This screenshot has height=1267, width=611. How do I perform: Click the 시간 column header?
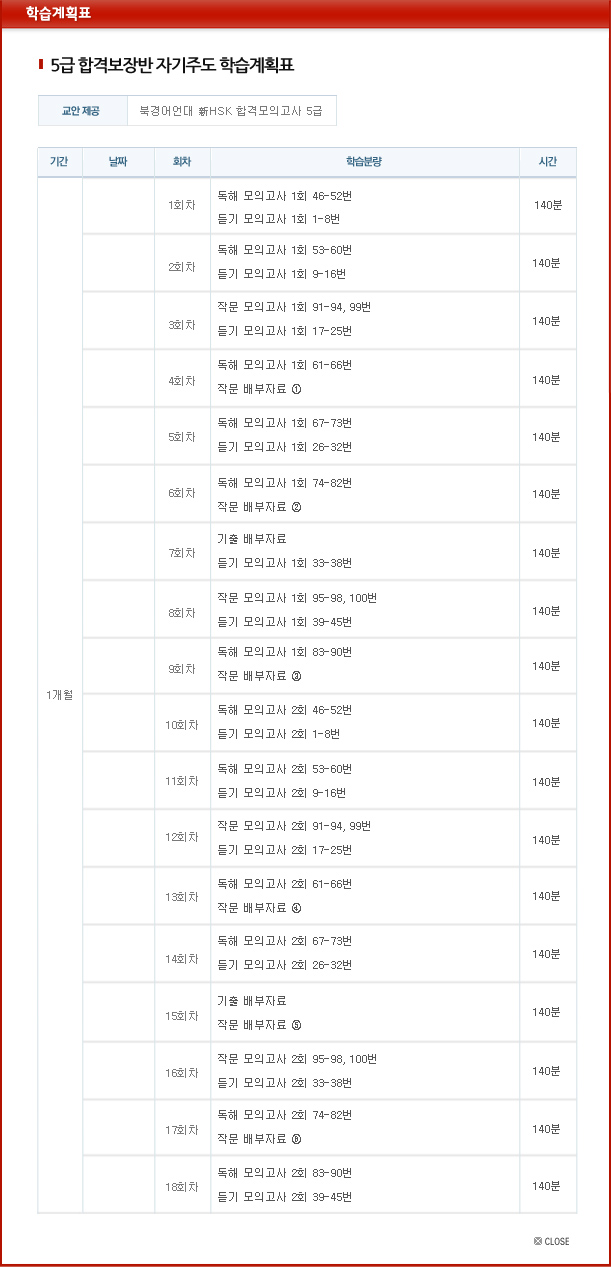point(547,162)
